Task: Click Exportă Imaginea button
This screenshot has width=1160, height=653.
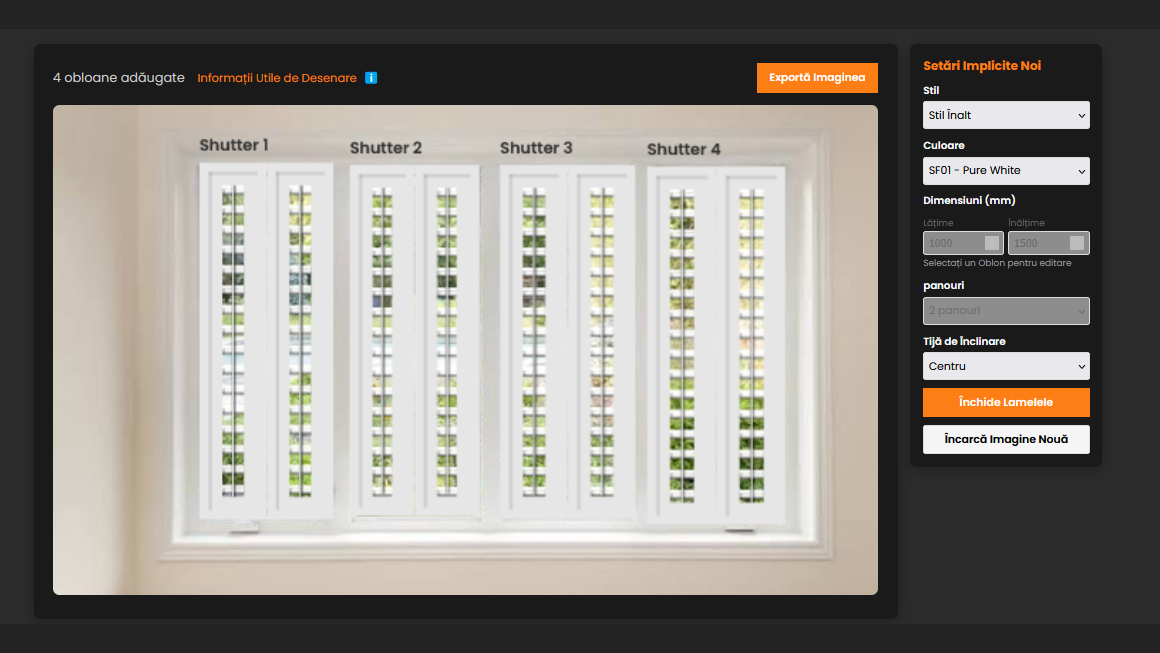Action: coord(817,78)
